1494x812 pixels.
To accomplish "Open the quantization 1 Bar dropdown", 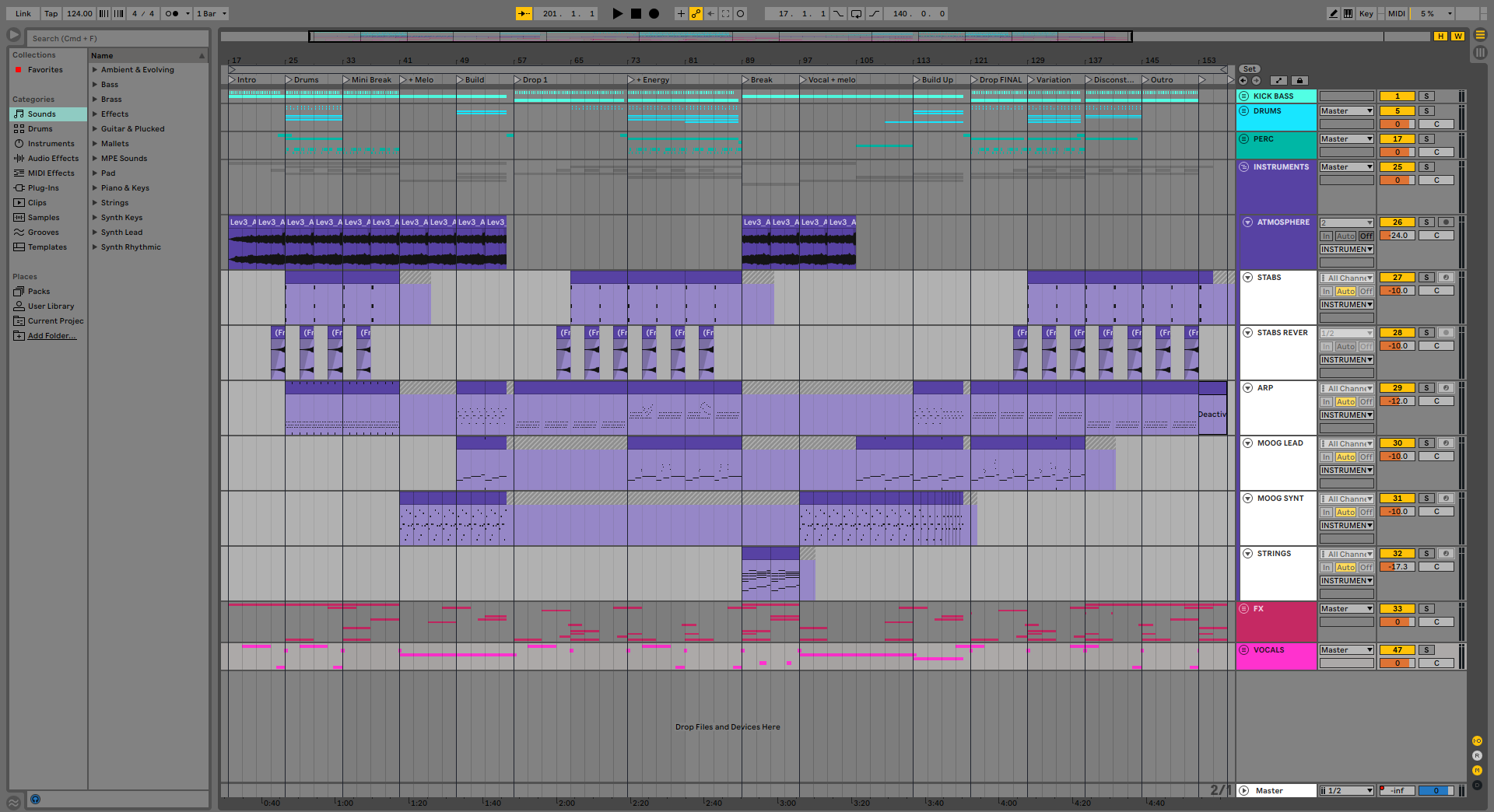I will tap(211, 13).
